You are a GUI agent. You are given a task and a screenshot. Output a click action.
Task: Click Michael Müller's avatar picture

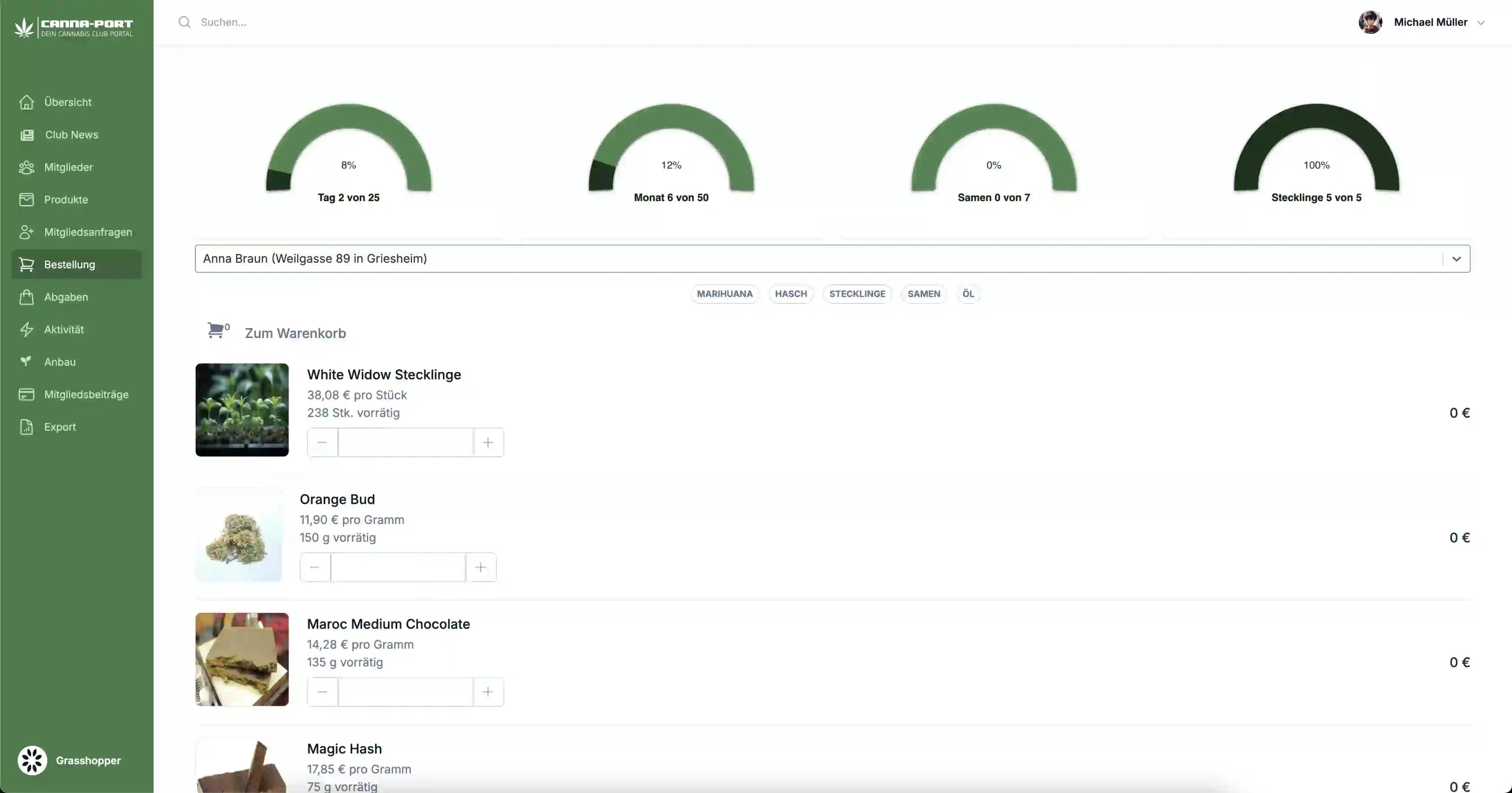coord(1371,22)
